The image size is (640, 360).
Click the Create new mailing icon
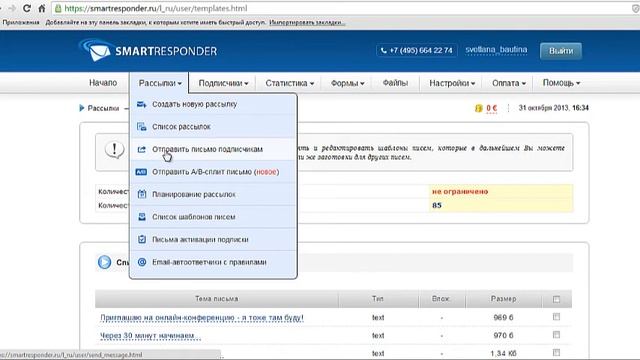pyautogui.click(x=142, y=104)
